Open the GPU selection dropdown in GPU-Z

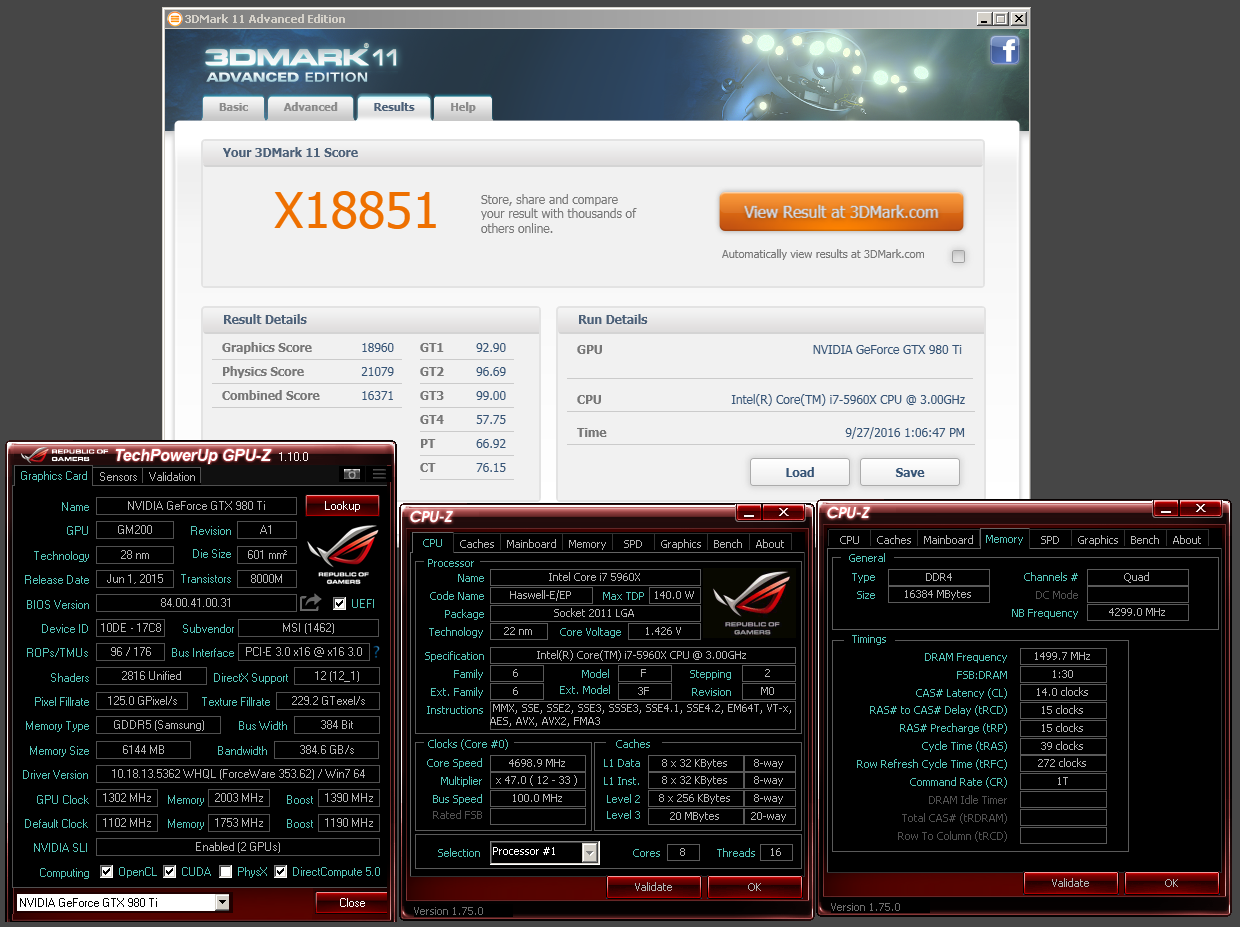click(222, 903)
